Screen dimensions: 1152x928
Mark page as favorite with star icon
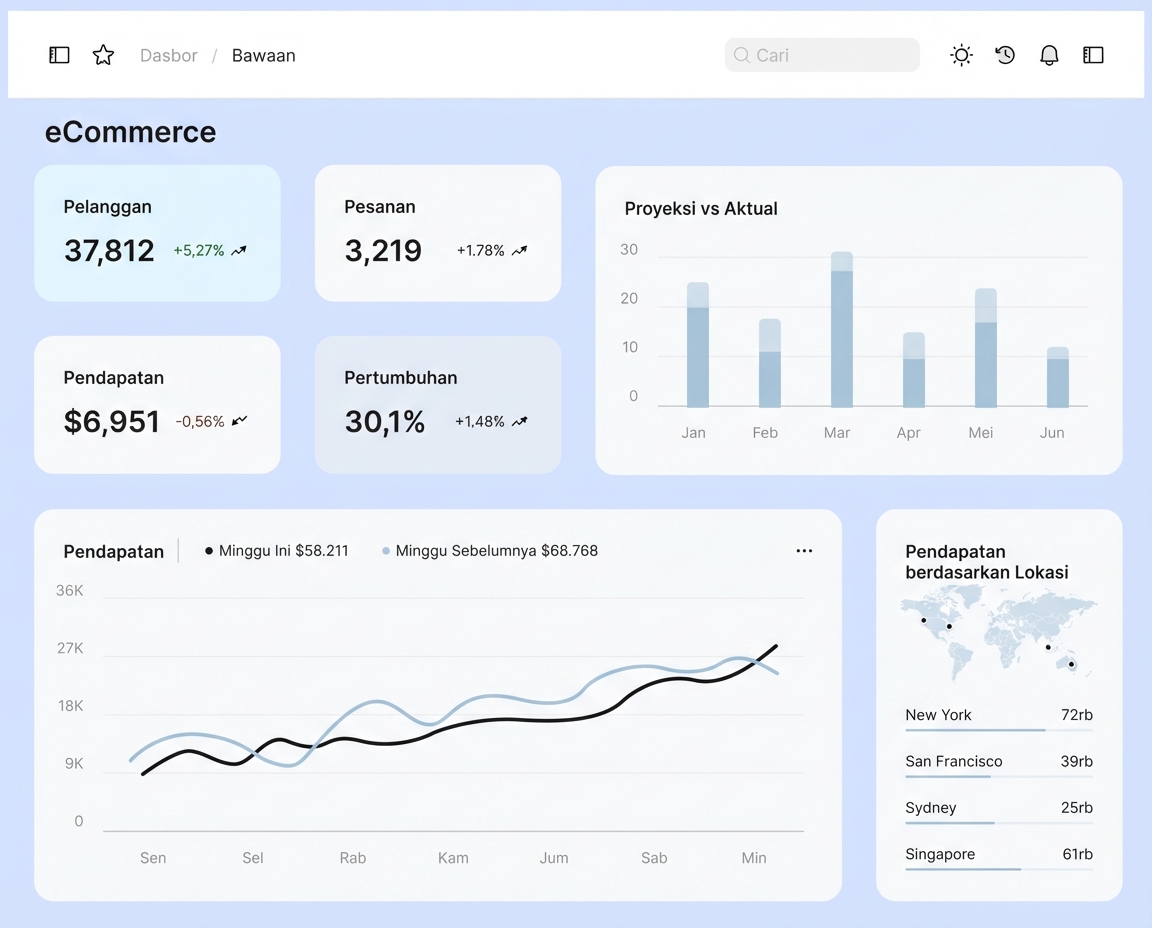[104, 55]
